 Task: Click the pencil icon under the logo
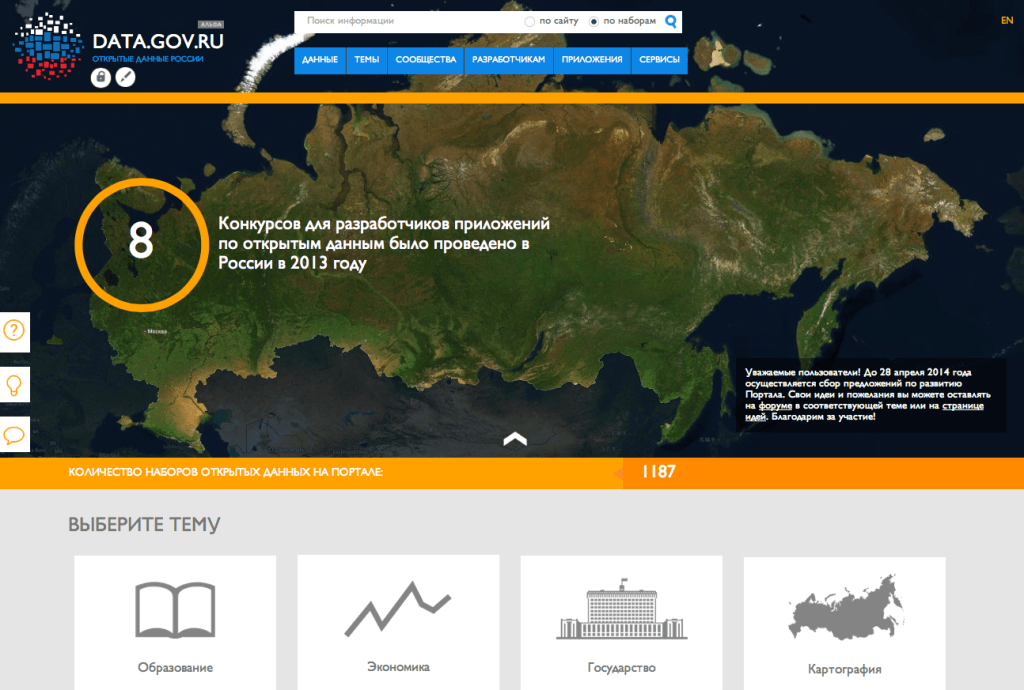pyautogui.click(x=125, y=77)
